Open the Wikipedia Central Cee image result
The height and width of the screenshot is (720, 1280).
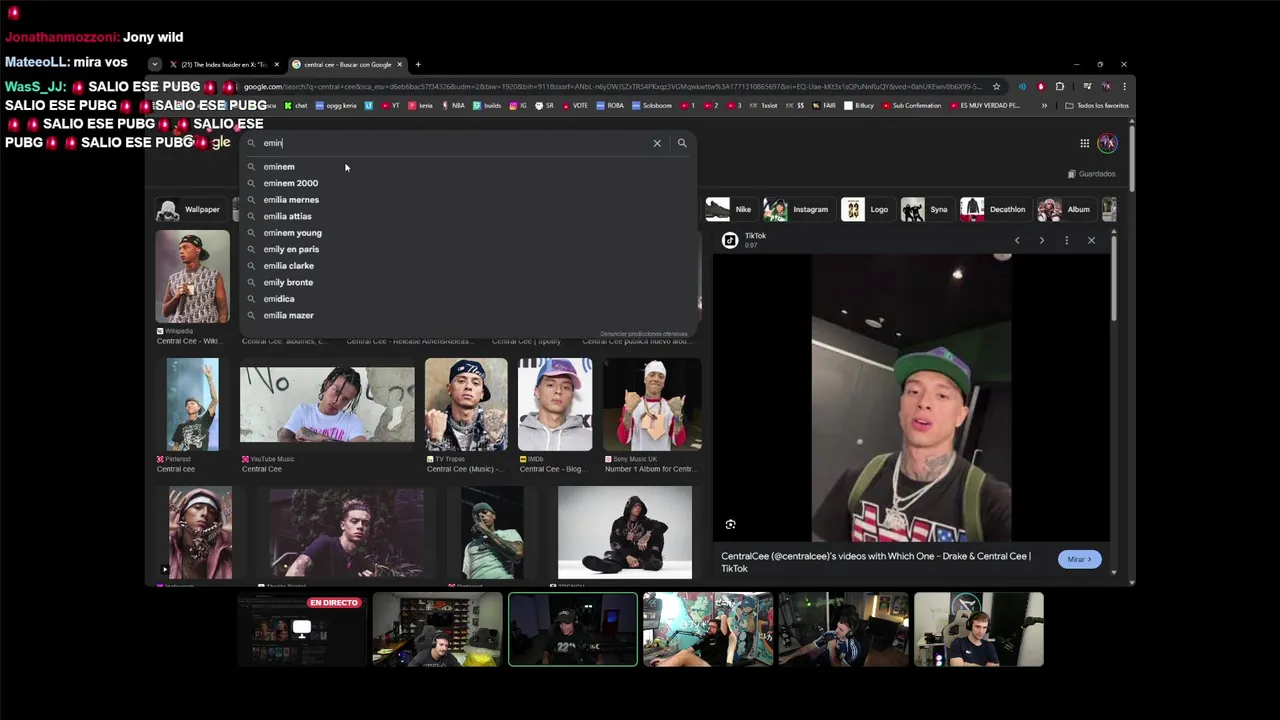192,277
